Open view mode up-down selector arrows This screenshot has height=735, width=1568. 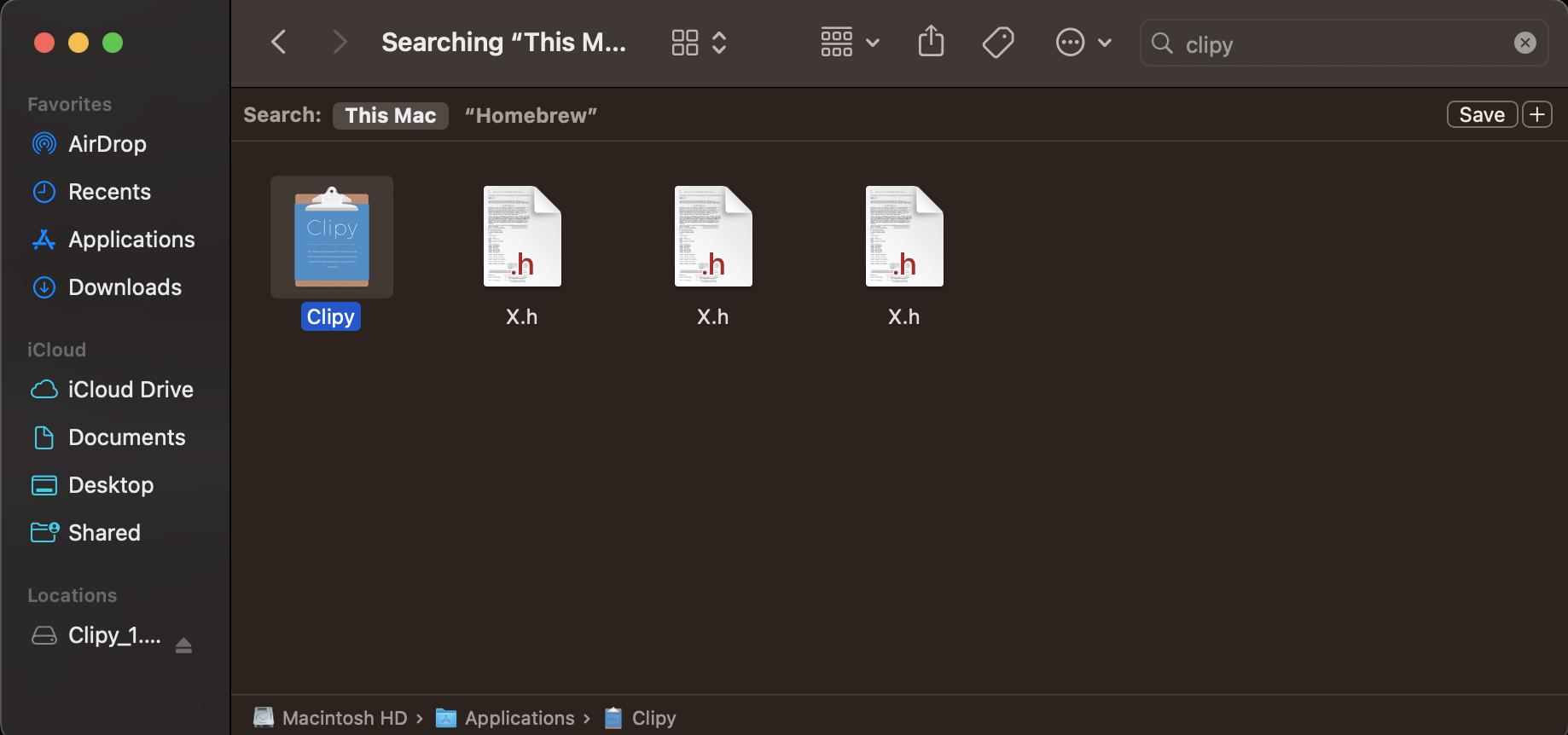tap(719, 43)
